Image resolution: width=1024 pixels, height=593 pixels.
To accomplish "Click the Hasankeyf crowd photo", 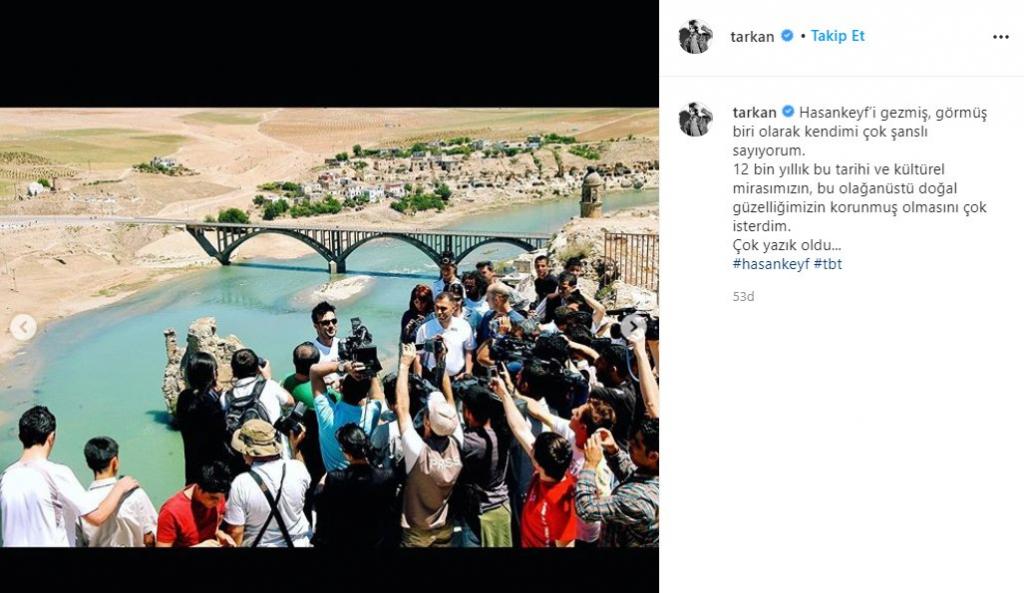I will pos(329,327).
